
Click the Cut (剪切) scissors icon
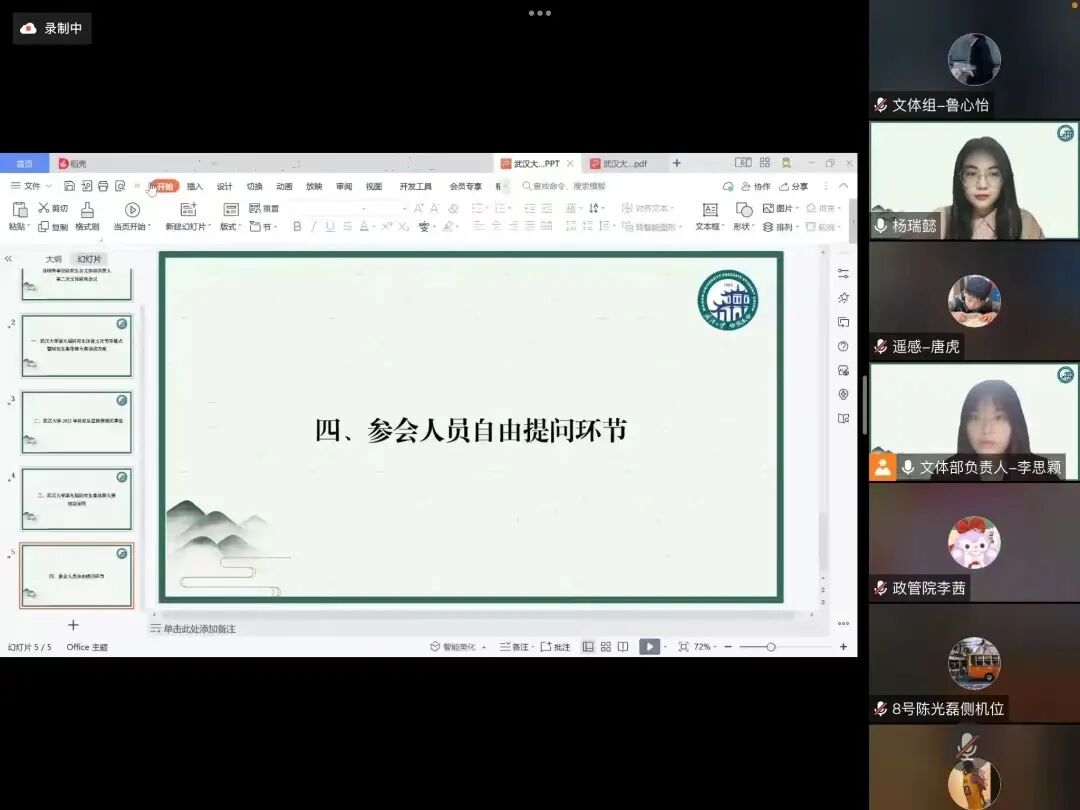[x=44, y=207]
